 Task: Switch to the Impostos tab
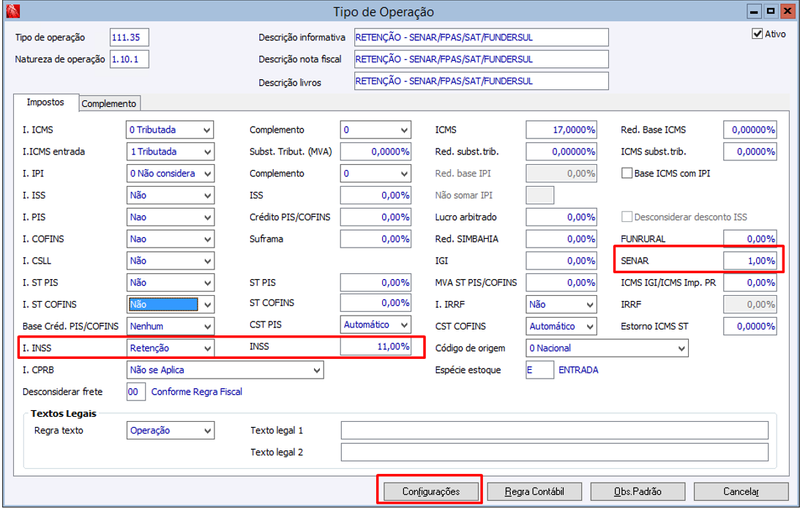(45, 102)
